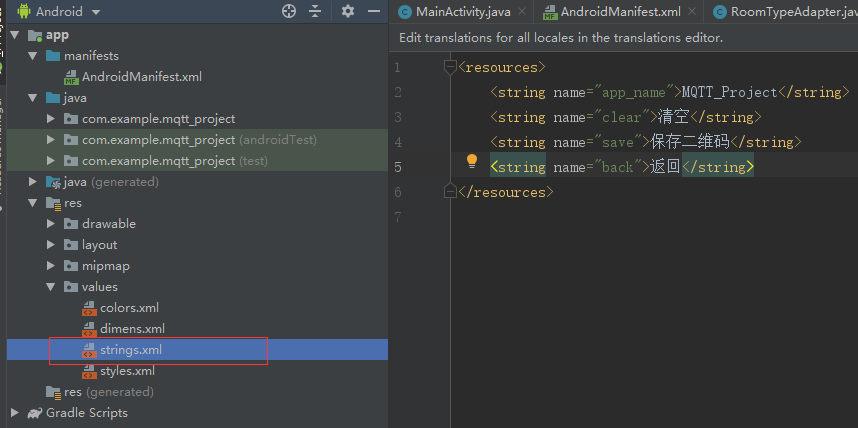Viewport: 858px width, 428px height.
Task: Select strings.xml in the values folder
Action: click(x=131, y=350)
